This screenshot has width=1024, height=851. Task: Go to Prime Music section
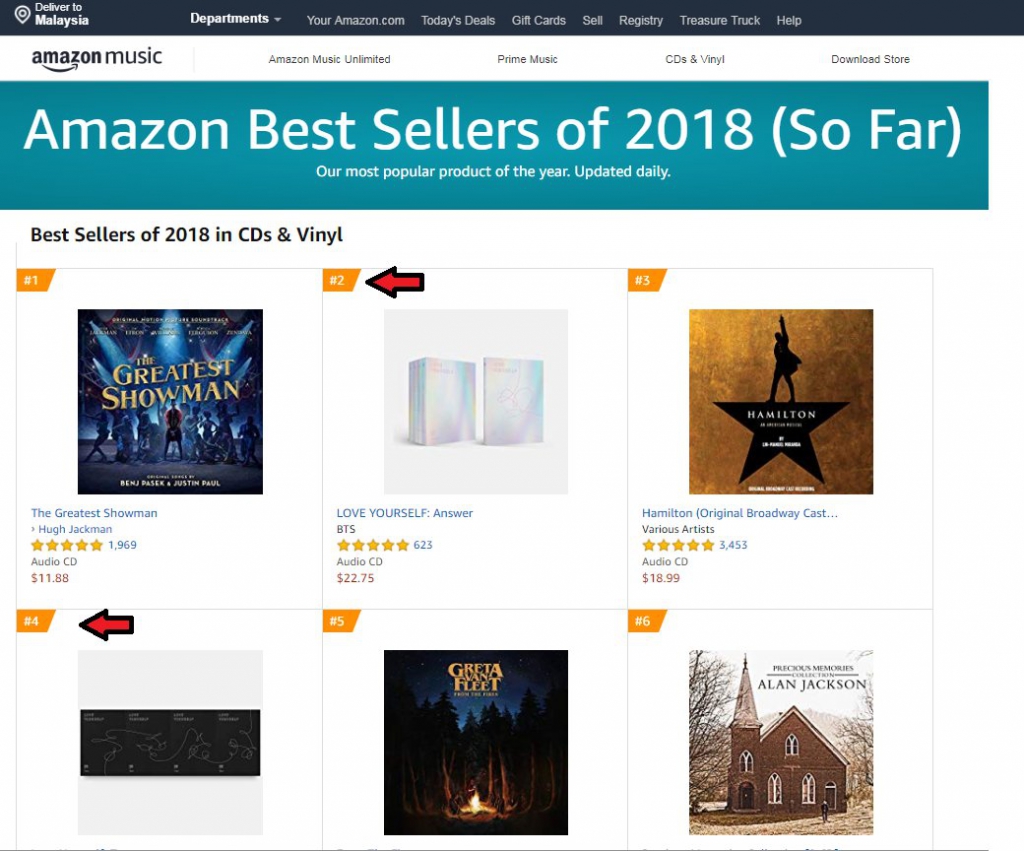527,59
